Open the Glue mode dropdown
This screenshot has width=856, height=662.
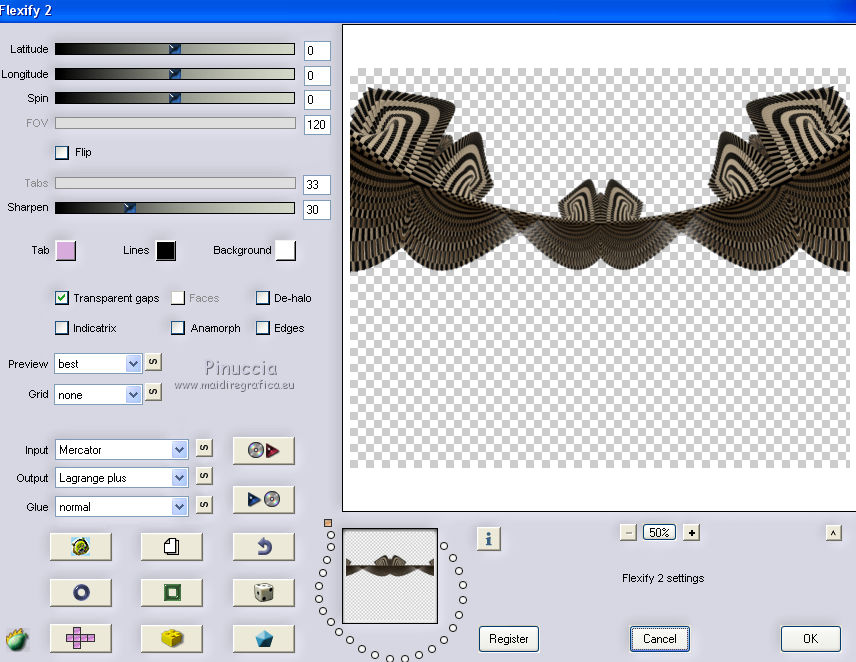122,507
